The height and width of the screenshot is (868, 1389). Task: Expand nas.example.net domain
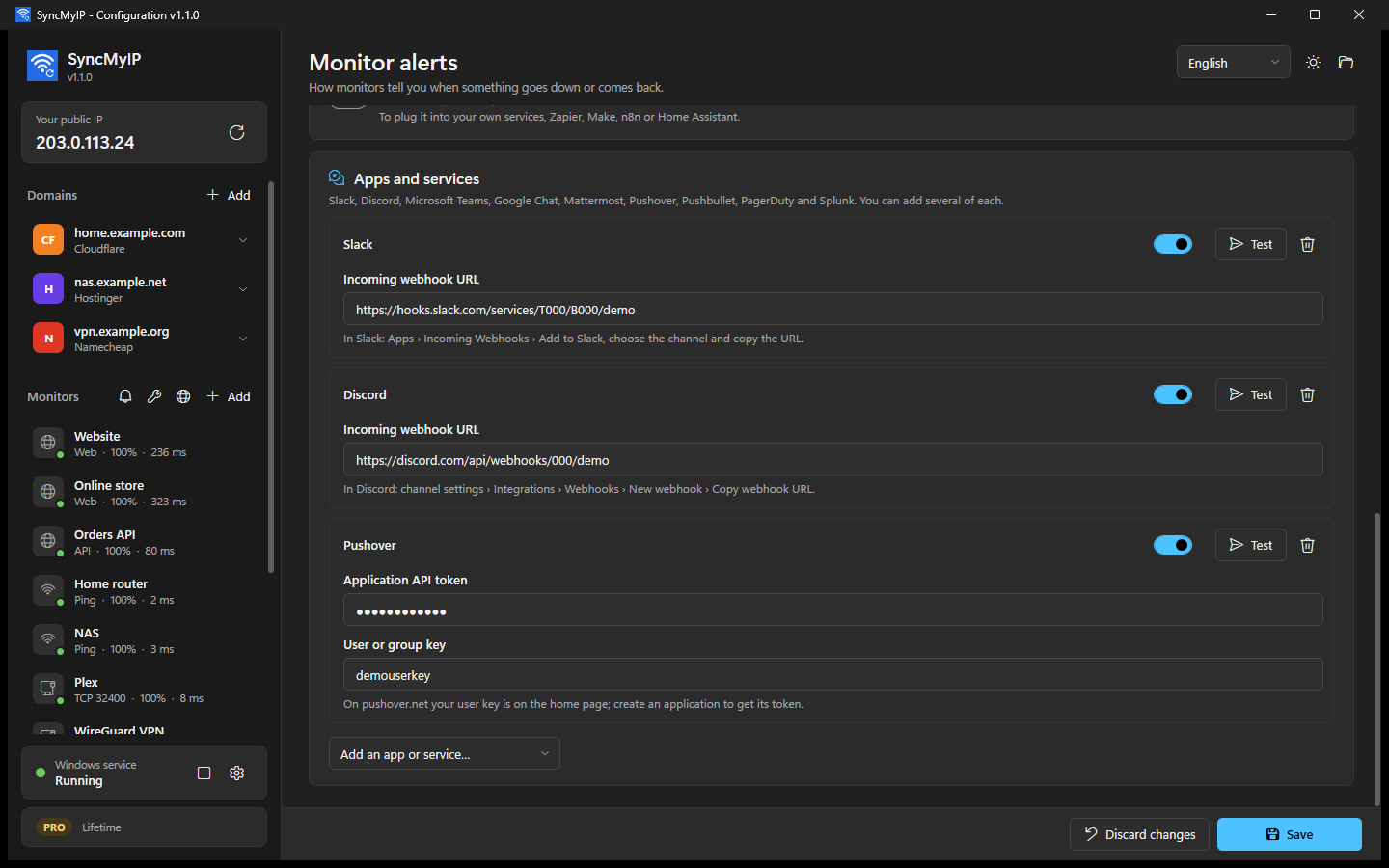(243, 288)
